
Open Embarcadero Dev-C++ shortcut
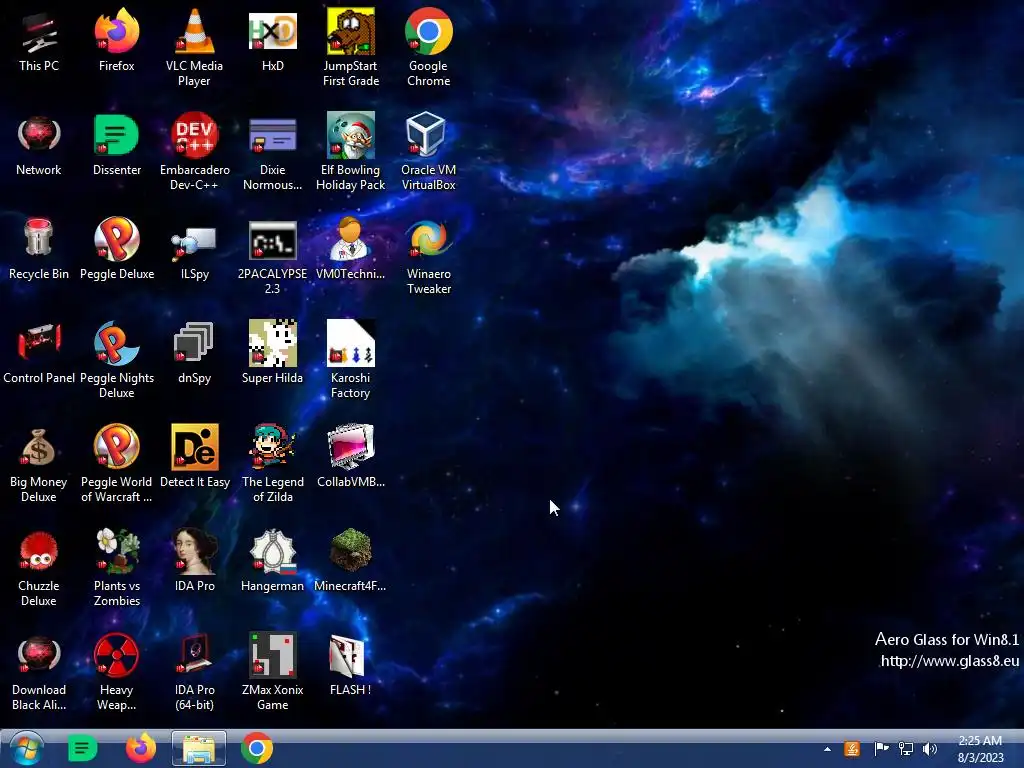click(x=195, y=152)
